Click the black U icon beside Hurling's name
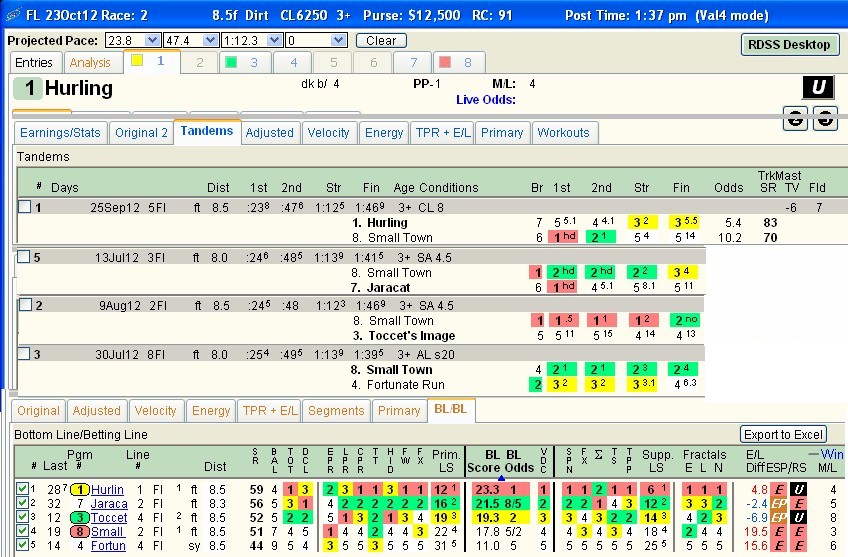848x557 pixels. pyautogui.click(x=818, y=87)
